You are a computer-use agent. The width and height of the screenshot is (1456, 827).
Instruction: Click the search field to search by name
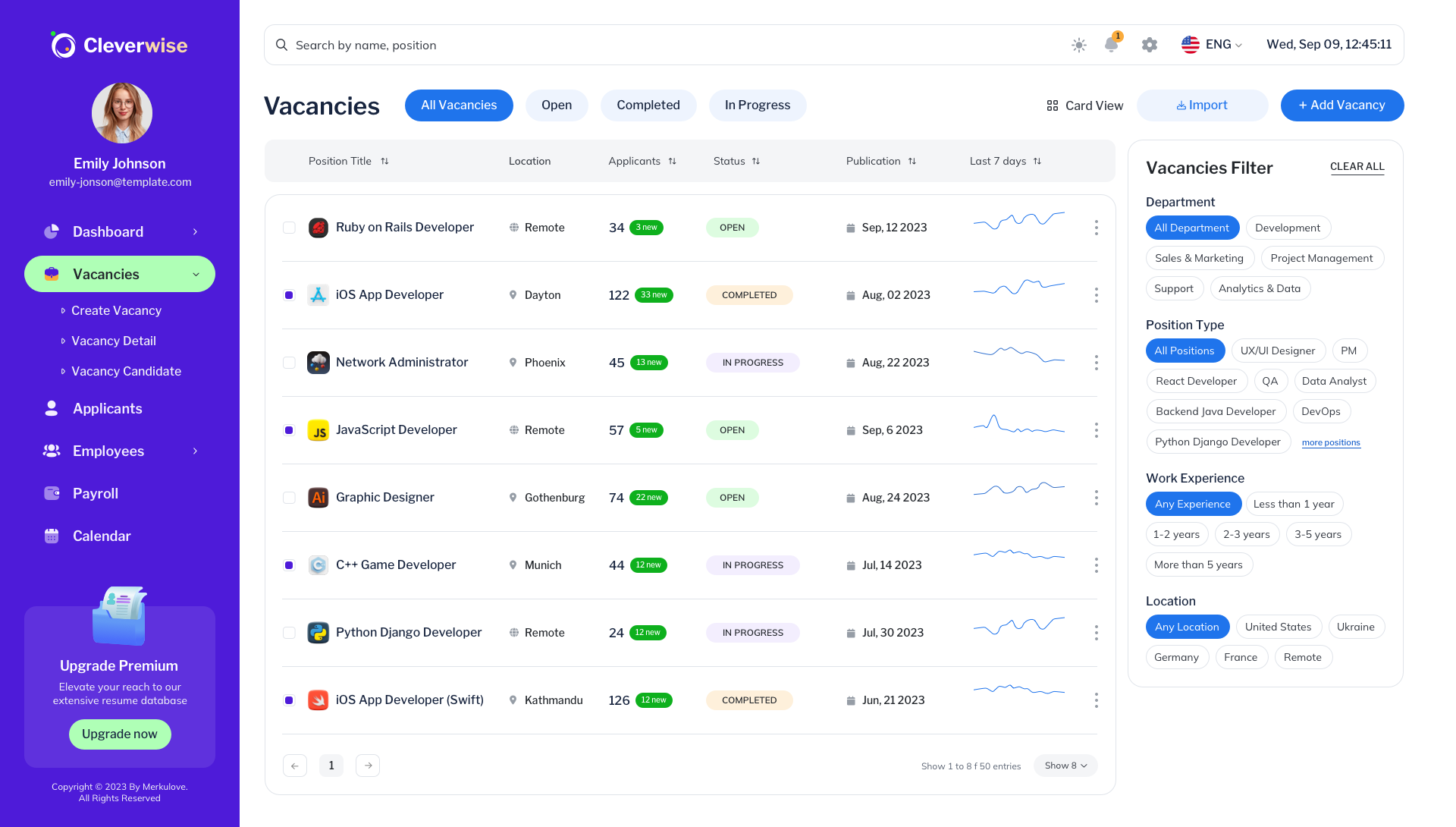[x=531, y=45]
